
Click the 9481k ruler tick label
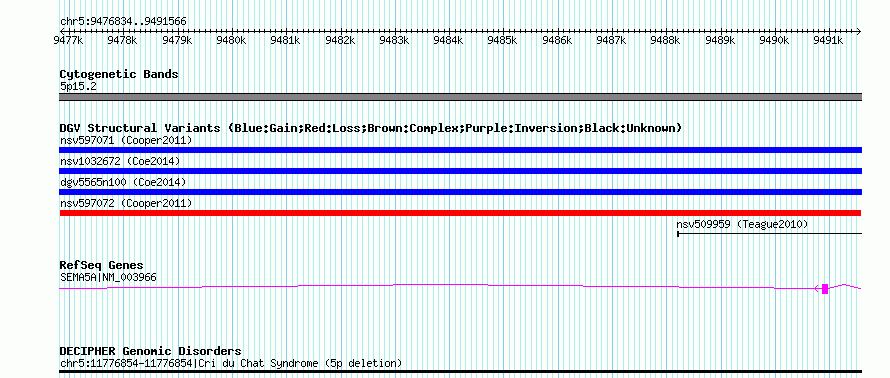(x=286, y=41)
